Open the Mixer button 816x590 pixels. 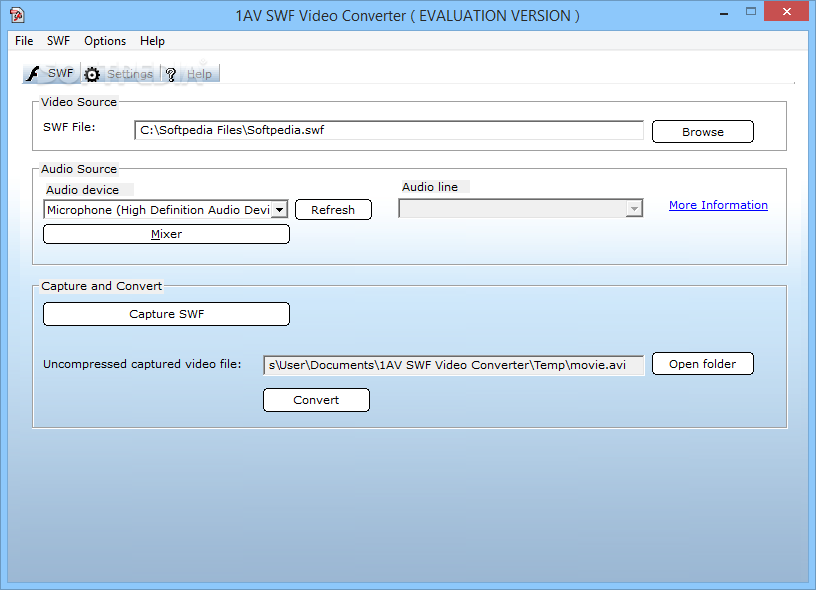click(166, 234)
